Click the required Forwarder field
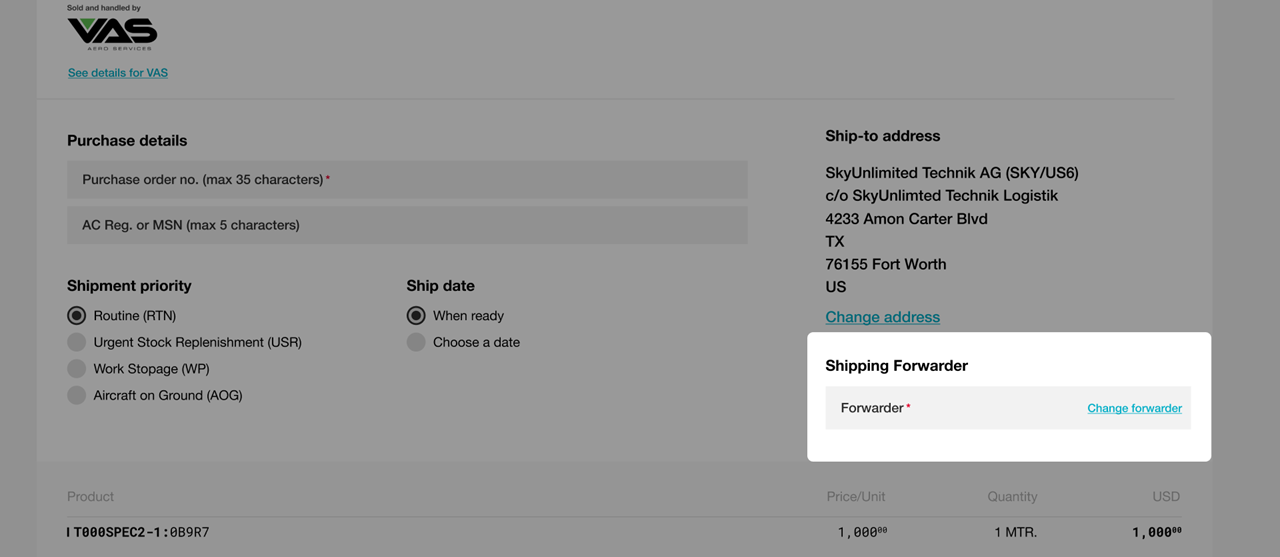This screenshot has width=1280, height=557. tap(1008, 408)
